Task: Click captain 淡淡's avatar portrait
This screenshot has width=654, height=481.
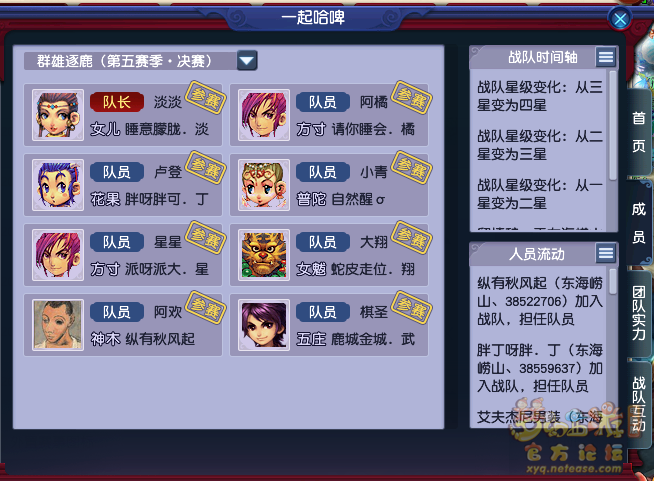Action: (x=58, y=115)
